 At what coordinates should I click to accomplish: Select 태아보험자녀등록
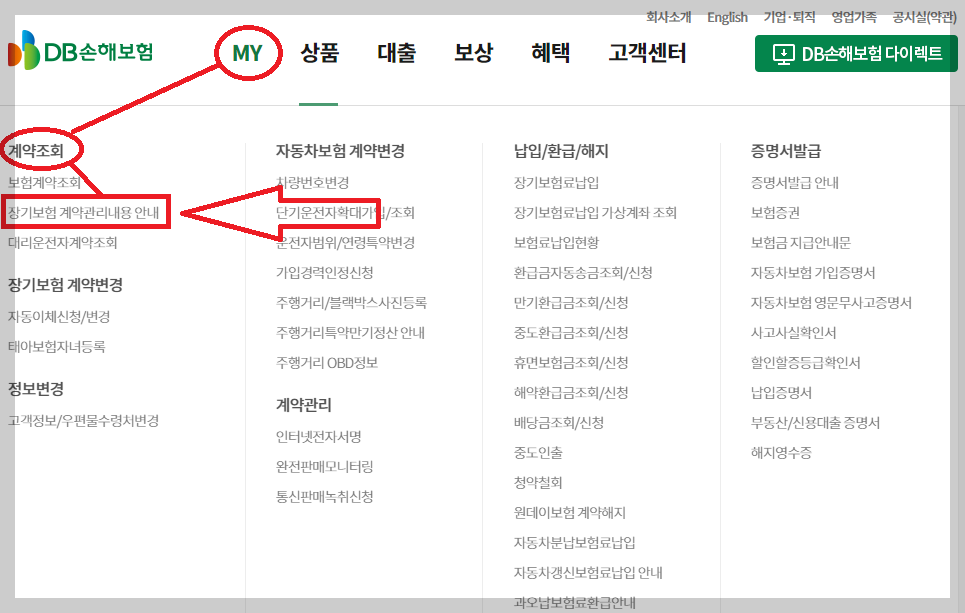57,347
